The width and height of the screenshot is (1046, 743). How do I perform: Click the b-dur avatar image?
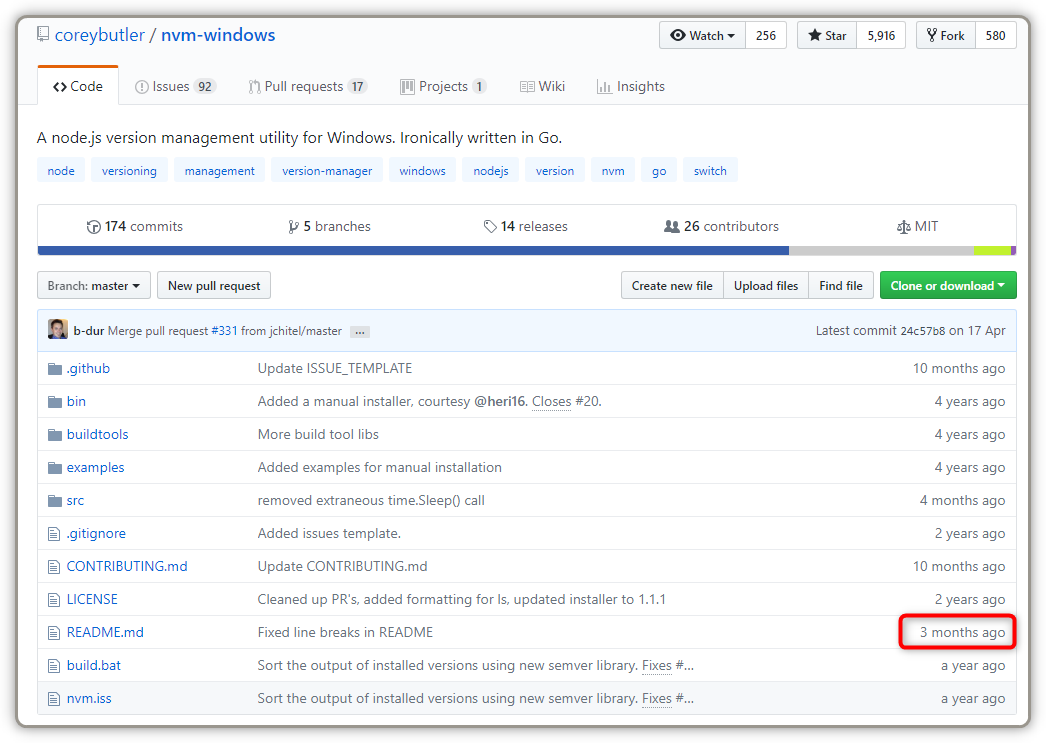tap(58, 329)
